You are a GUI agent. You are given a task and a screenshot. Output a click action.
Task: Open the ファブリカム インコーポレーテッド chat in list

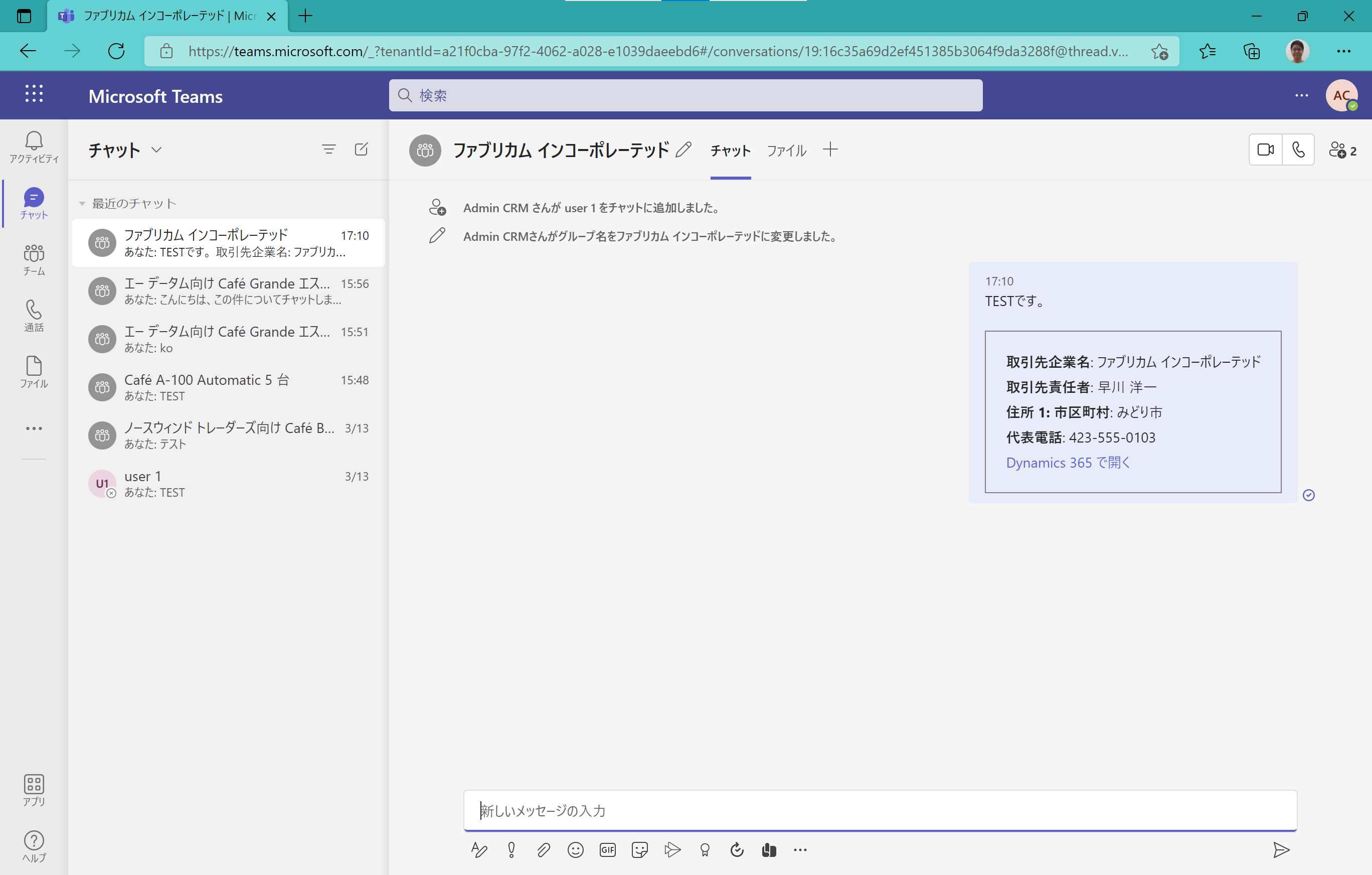[x=229, y=243]
